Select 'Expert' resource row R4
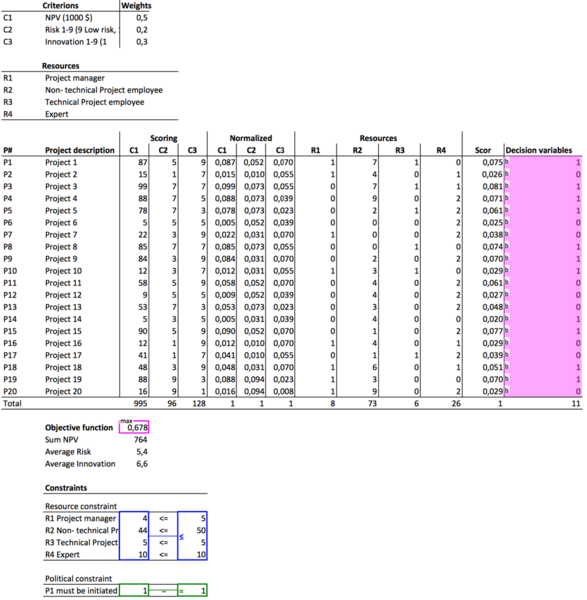The height and width of the screenshot is (600, 587). pyautogui.click(x=57, y=114)
